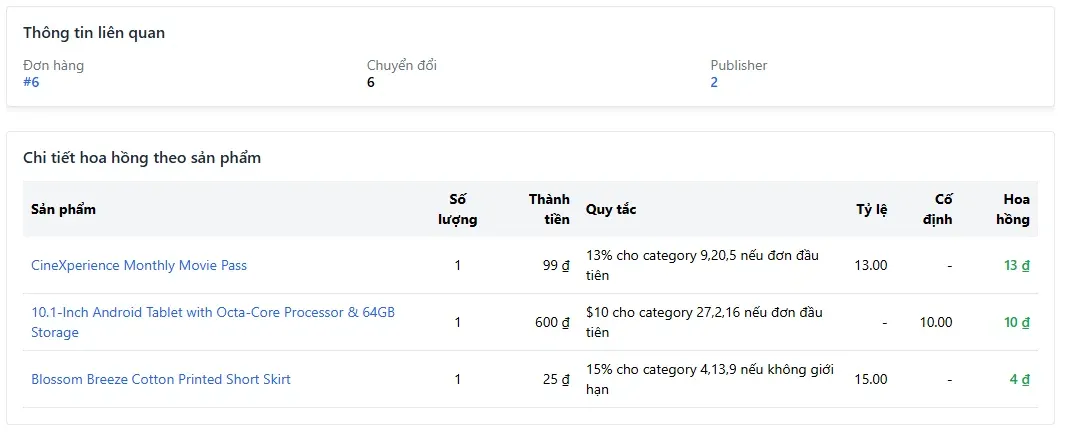
Task: Click quantity 1 in the Movie Pass row
Action: [x=458, y=265]
